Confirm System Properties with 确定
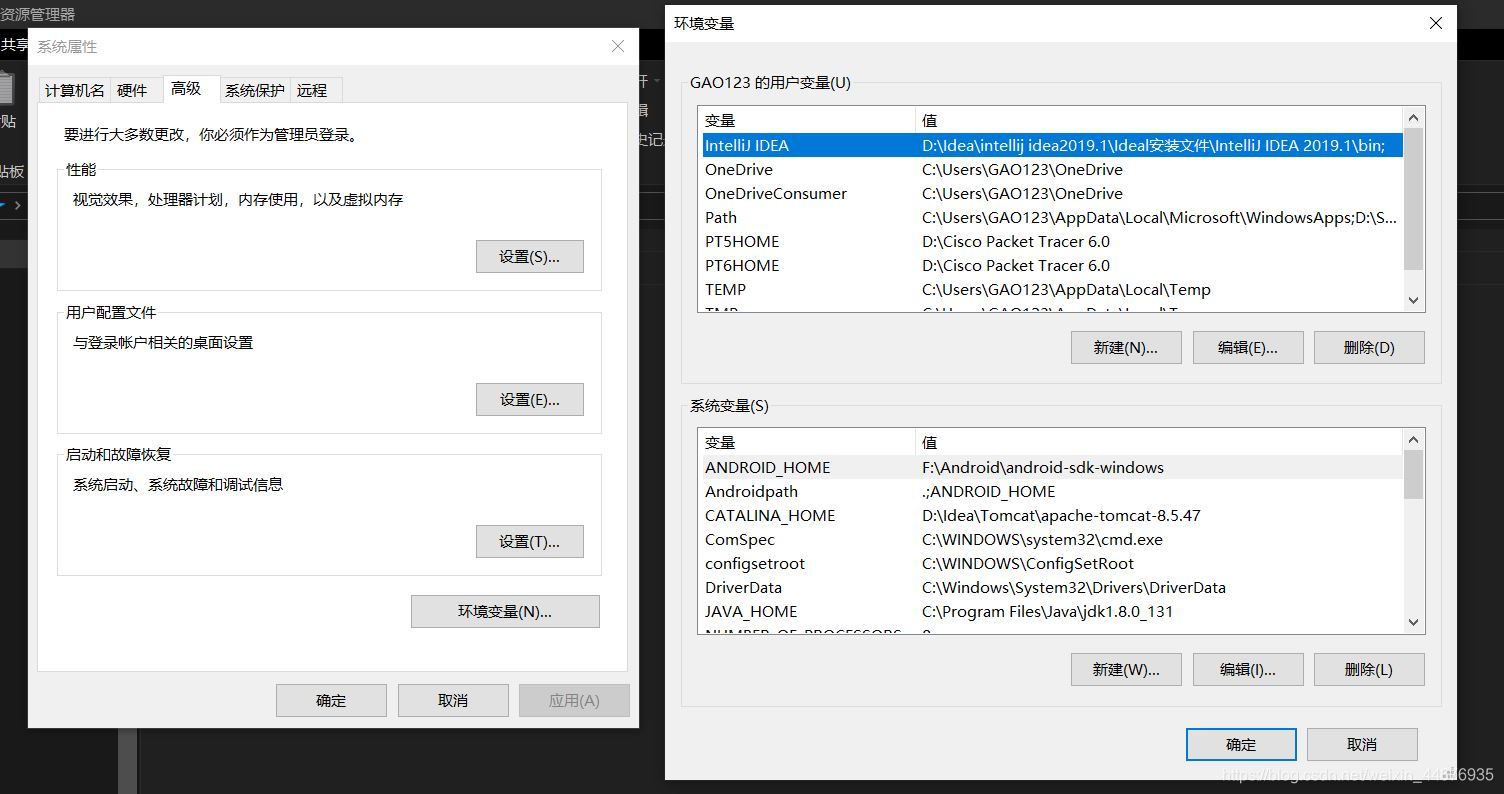The height and width of the screenshot is (794, 1504). pyautogui.click(x=331, y=700)
